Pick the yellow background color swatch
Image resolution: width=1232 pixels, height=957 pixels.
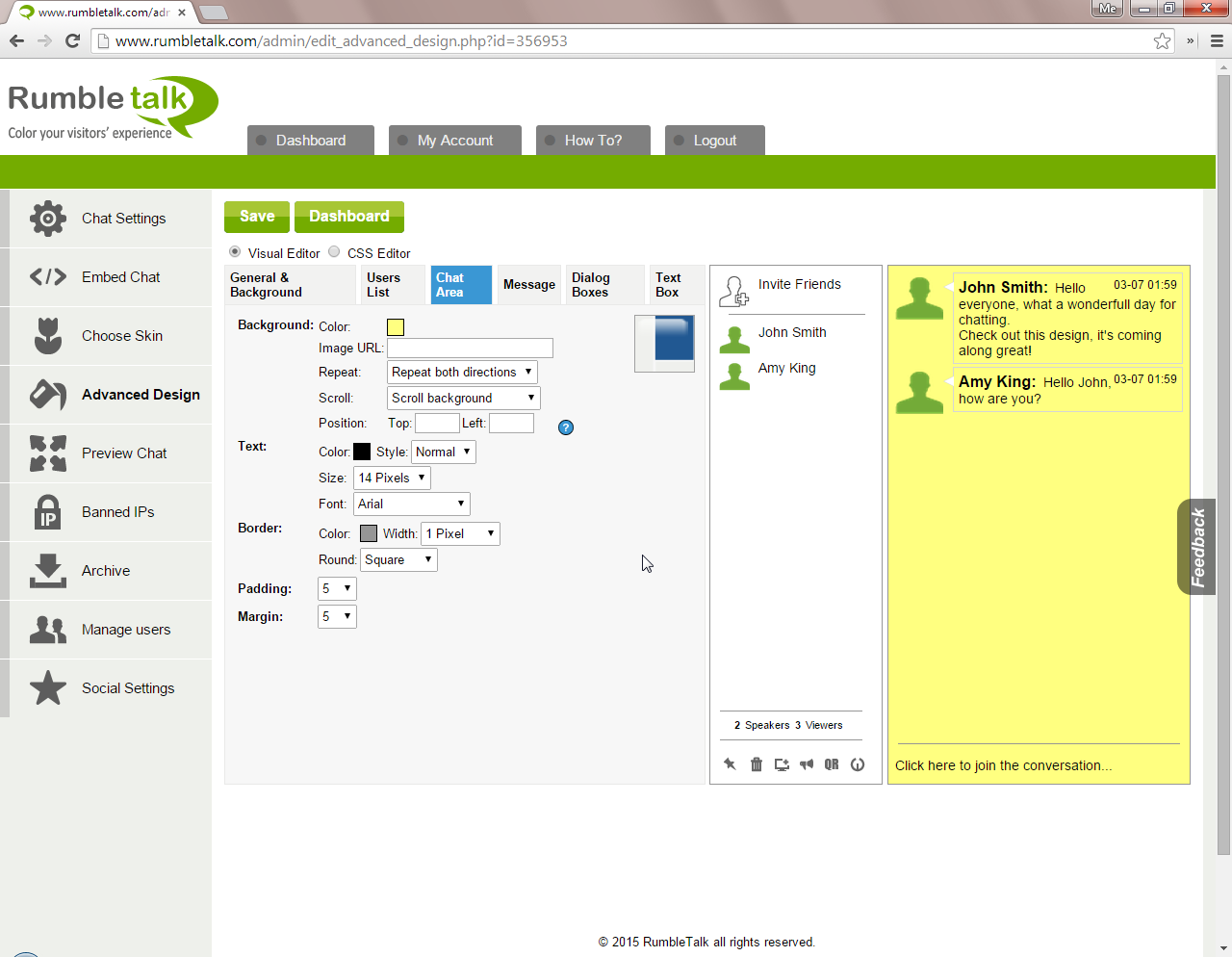[x=396, y=327]
